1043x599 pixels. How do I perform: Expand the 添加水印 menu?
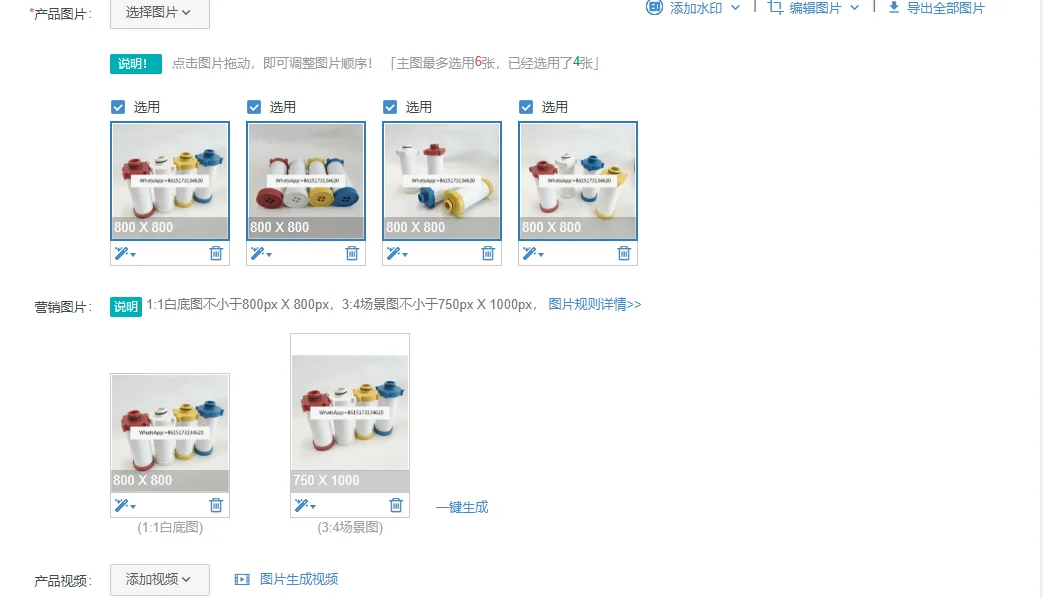pos(693,8)
